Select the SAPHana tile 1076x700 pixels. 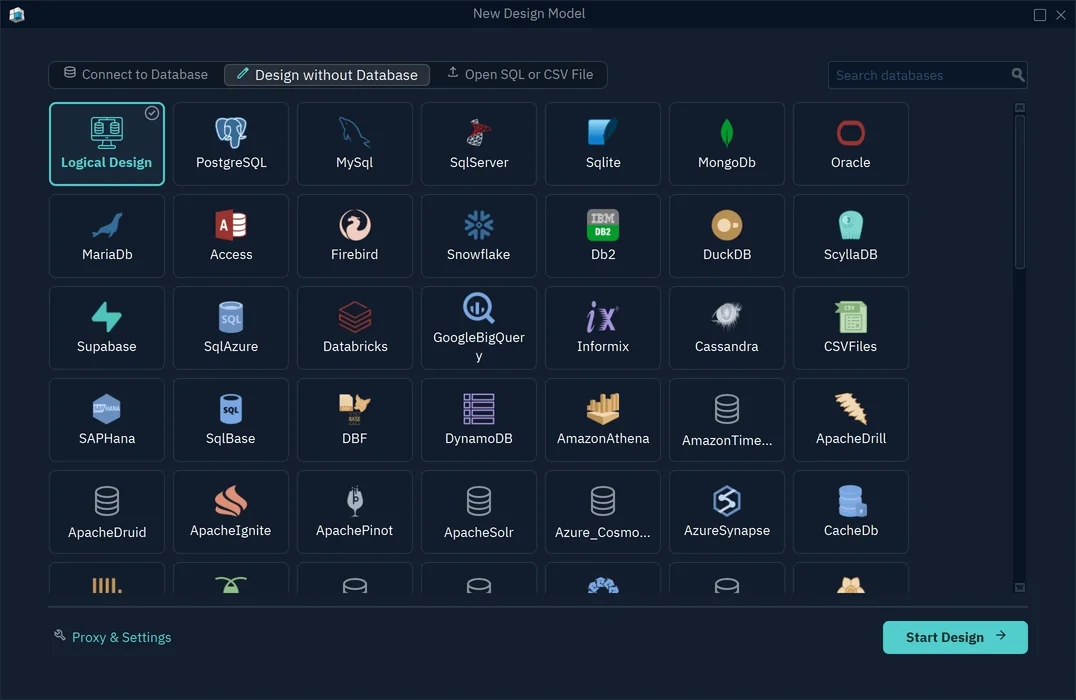coord(106,420)
